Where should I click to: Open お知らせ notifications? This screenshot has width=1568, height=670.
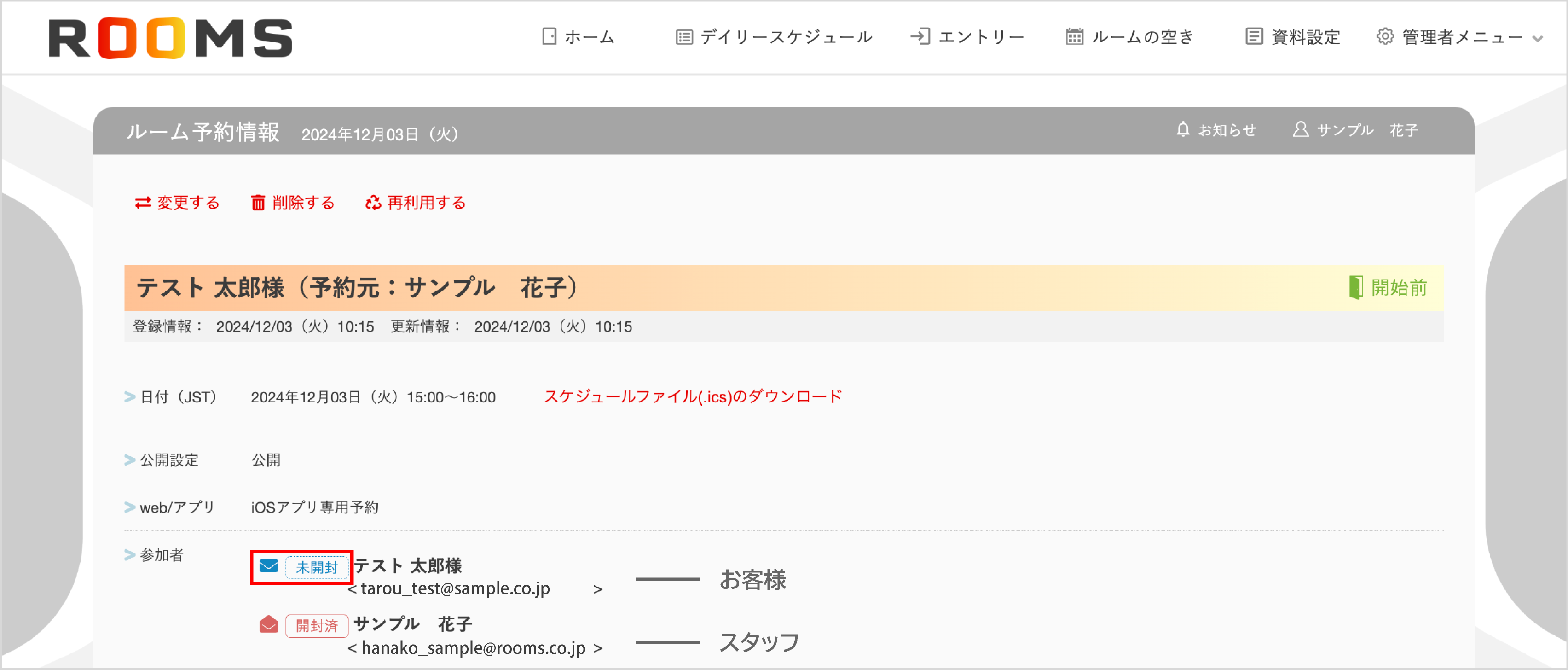1227,130
